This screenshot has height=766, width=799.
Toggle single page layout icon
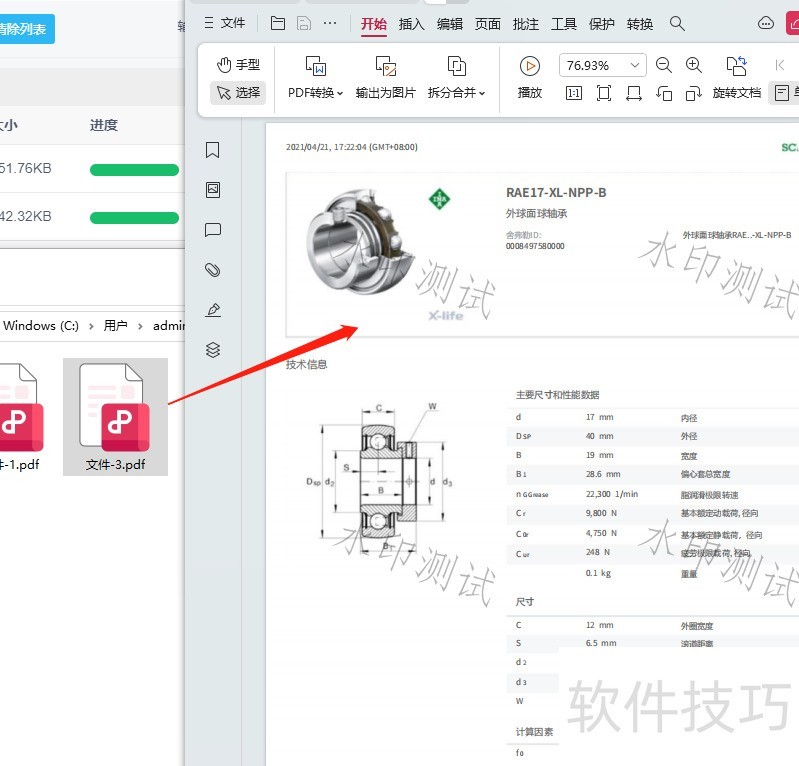(782, 93)
